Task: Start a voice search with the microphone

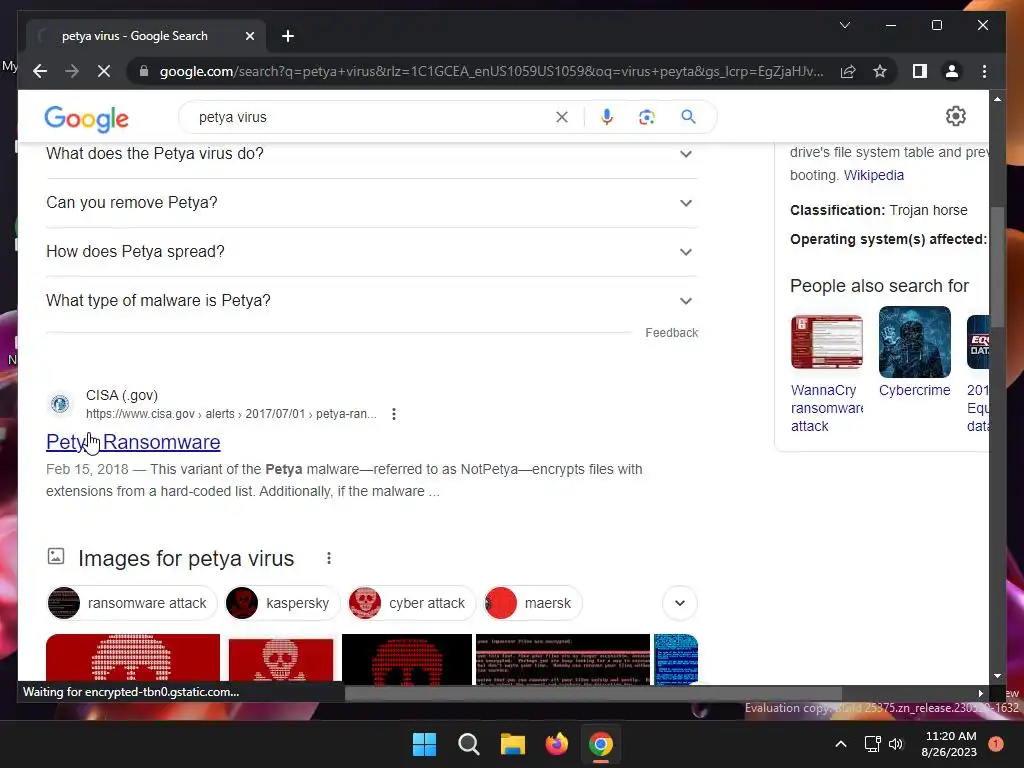Action: pos(607,117)
